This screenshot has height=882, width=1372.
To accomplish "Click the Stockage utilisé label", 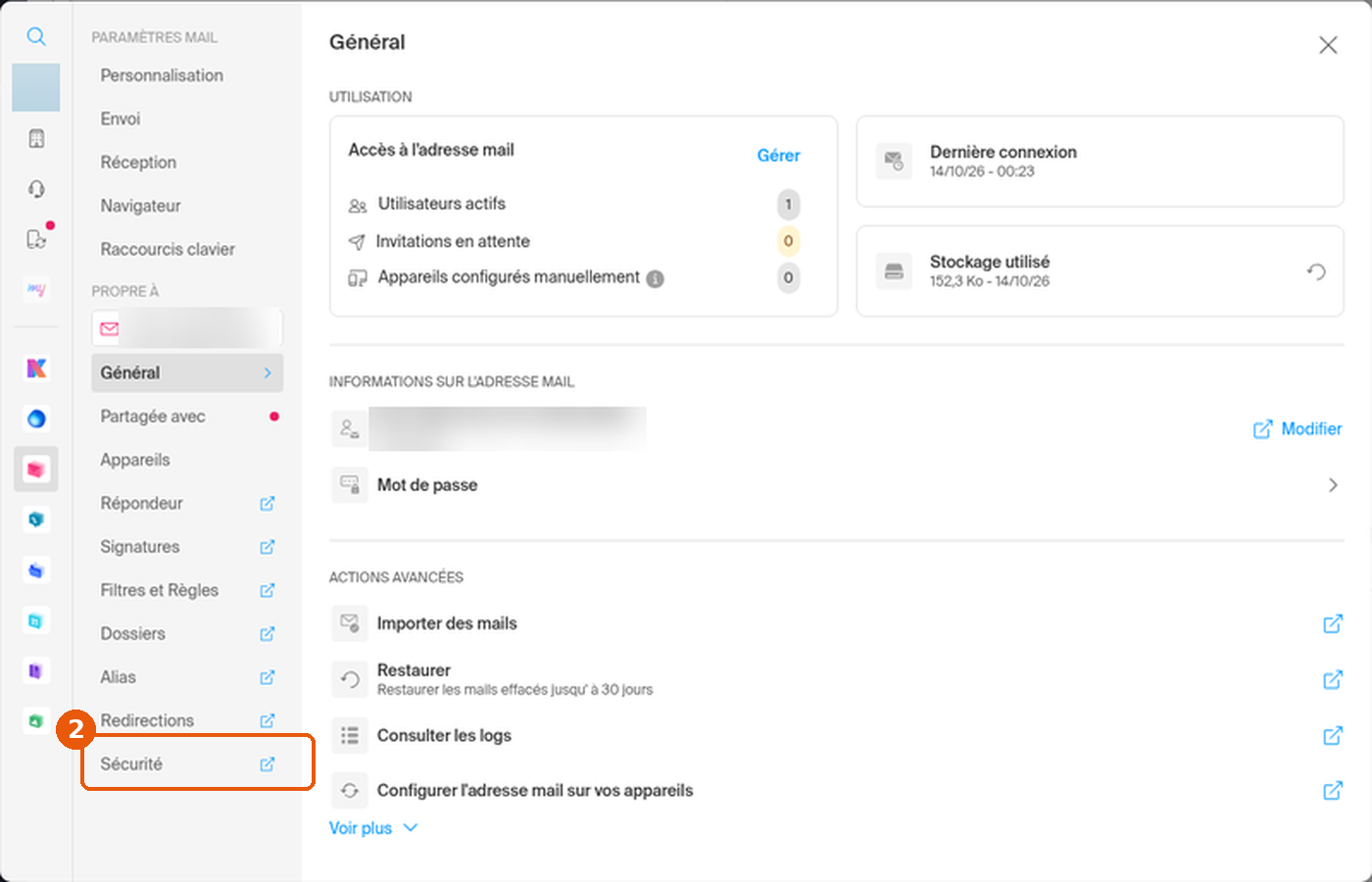I will point(990,262).
